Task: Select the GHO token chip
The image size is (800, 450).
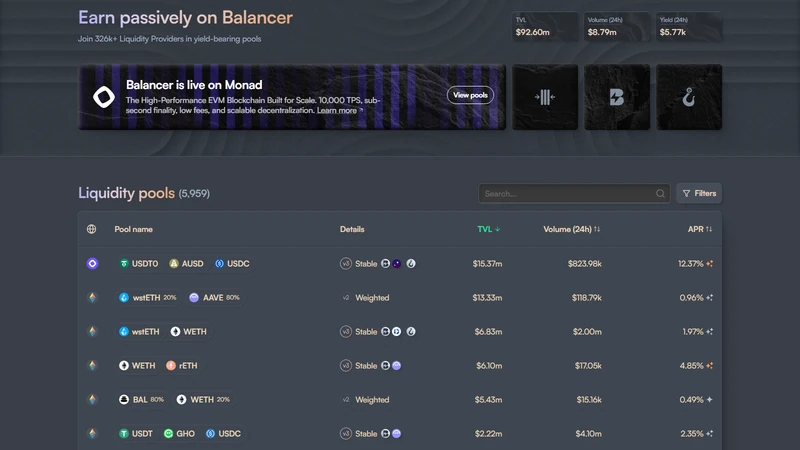Action: 180,434
